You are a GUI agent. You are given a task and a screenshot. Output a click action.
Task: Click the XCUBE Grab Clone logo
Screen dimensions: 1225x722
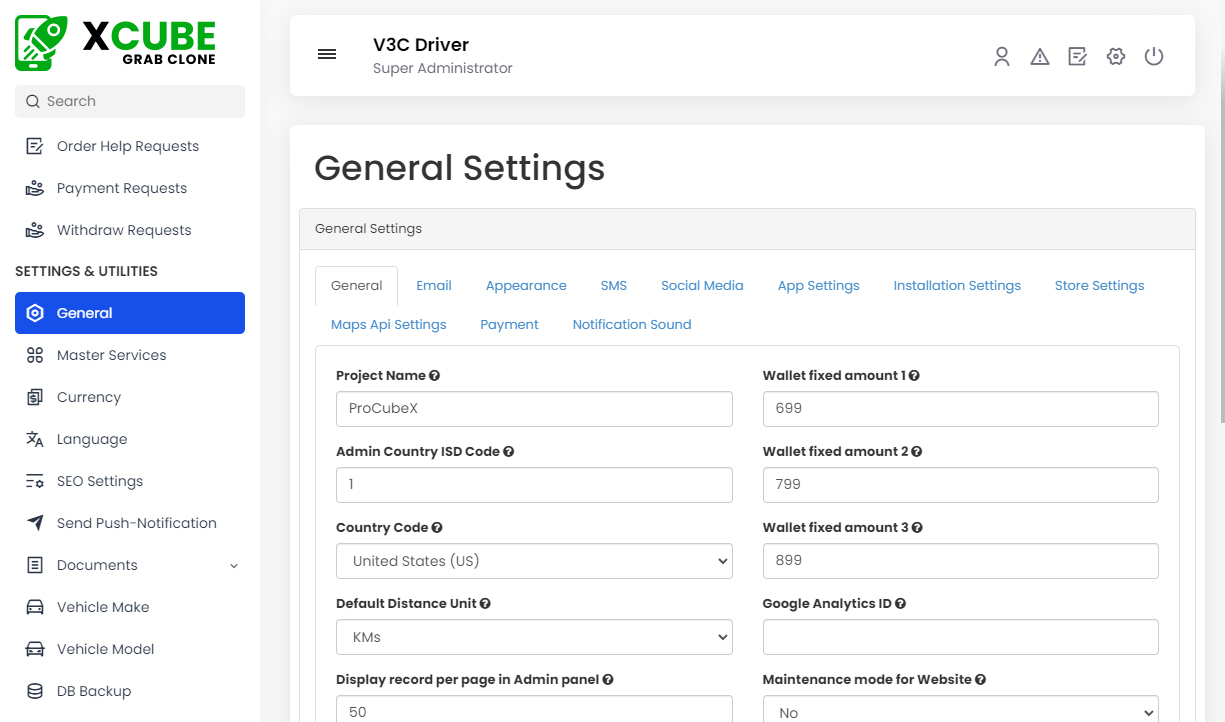113,42
